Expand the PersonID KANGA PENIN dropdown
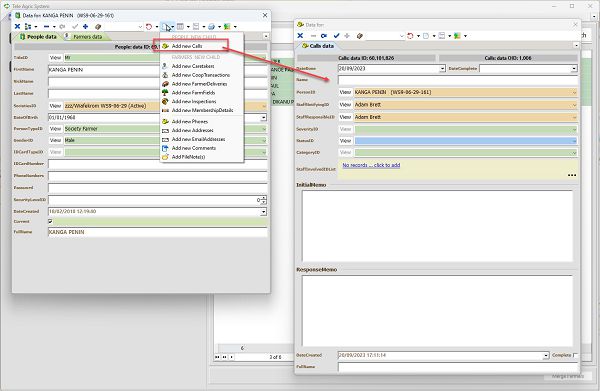 click(574, 92)
